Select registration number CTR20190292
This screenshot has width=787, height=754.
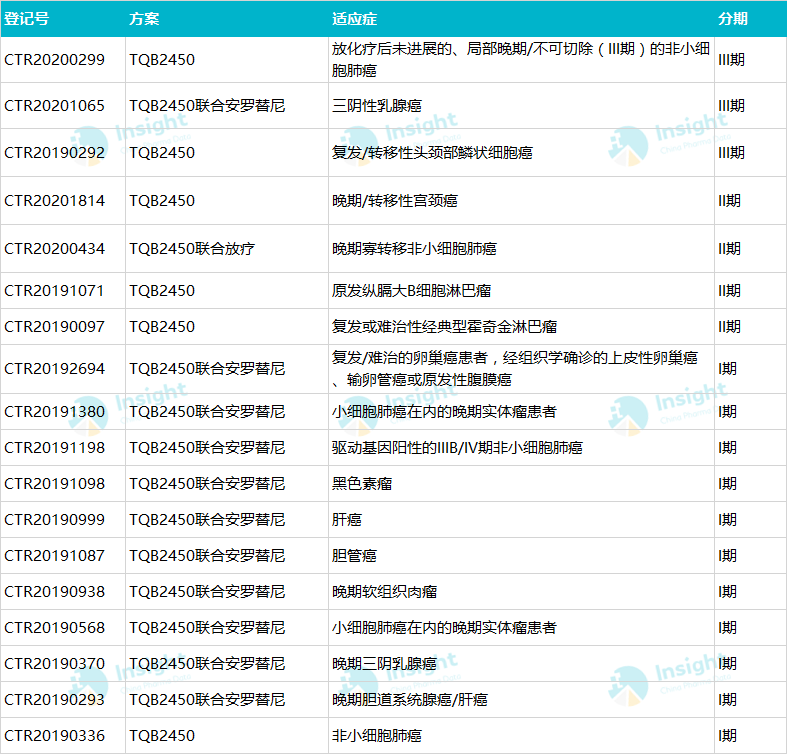54,153
